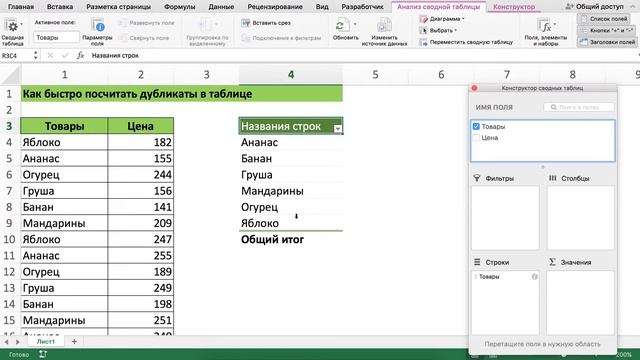Go to previous sheet arrow
This screenshot has height=360, width=640.
[6, 342]
